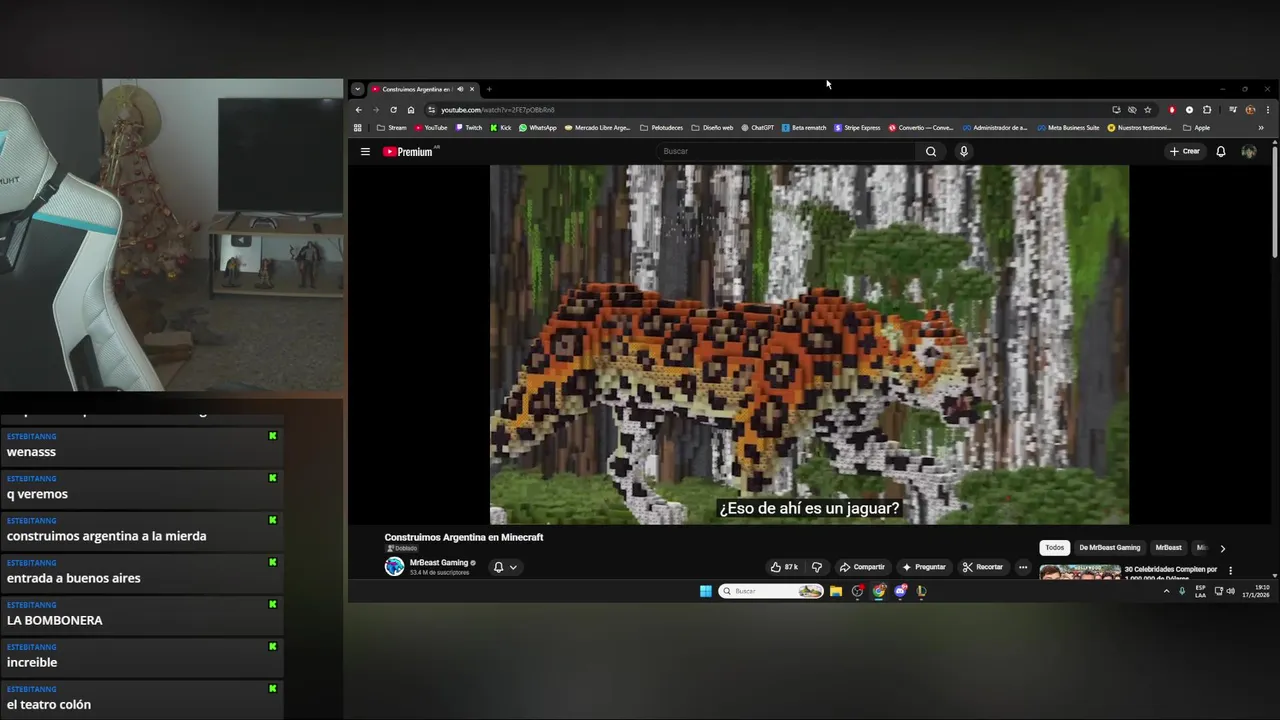
Task: Open the Apple bookmarks folder
Action: (x=1196, y=128)
